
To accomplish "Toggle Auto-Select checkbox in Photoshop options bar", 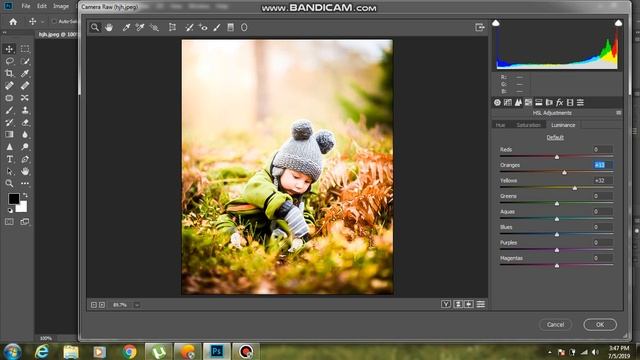I will (x=54, y=22).
